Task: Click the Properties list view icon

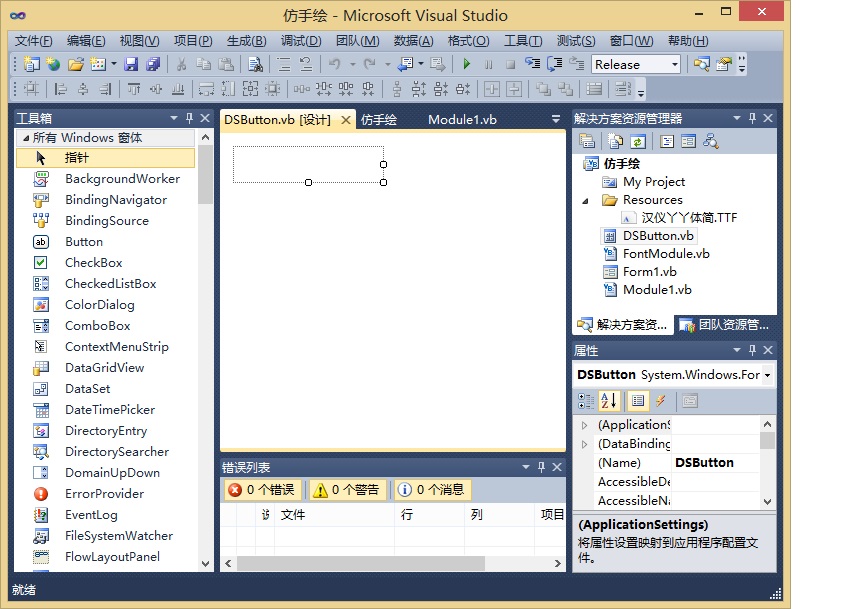Action: (638, 401)
